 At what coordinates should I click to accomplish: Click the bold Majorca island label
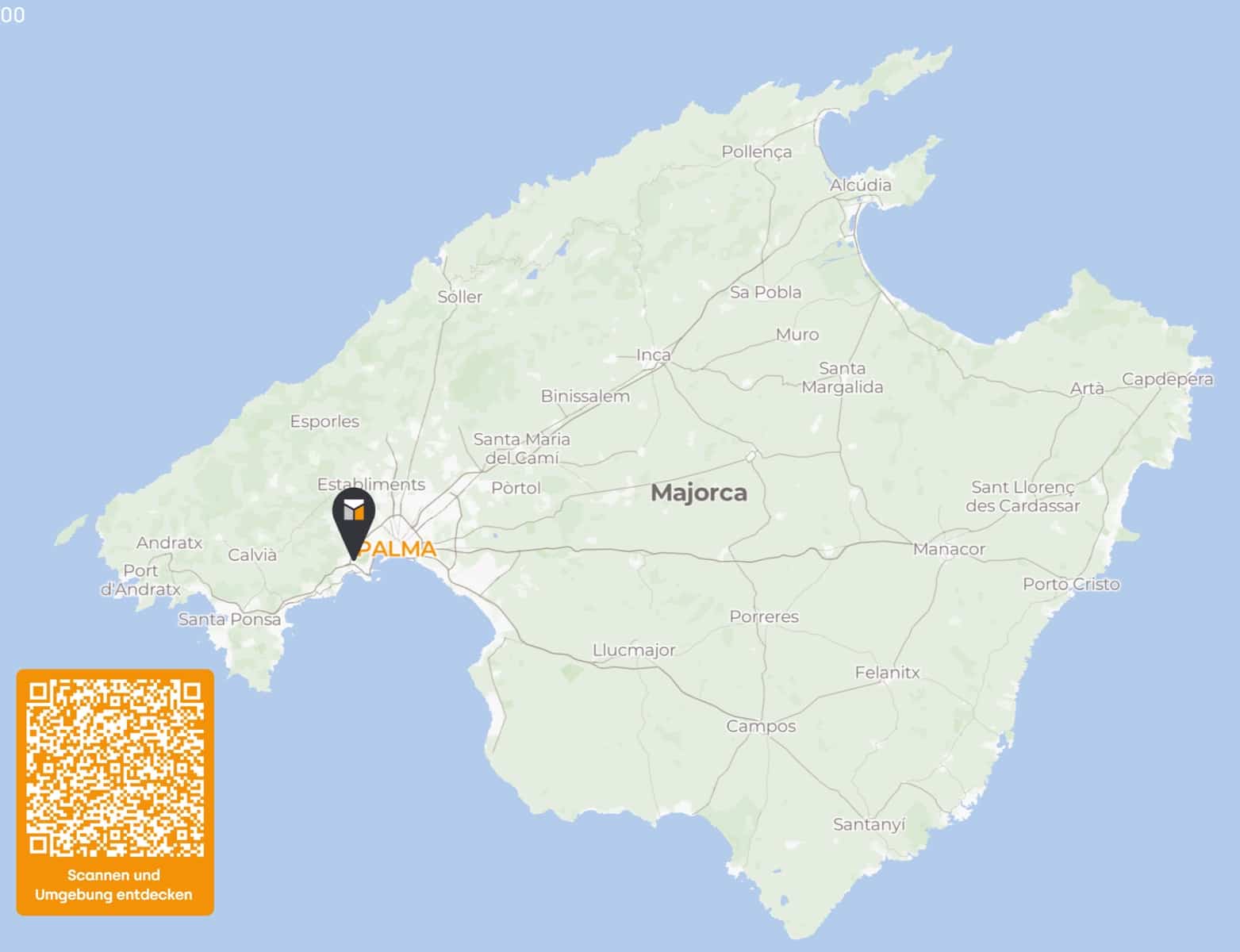pyautogui.click(x=699, y=493)
